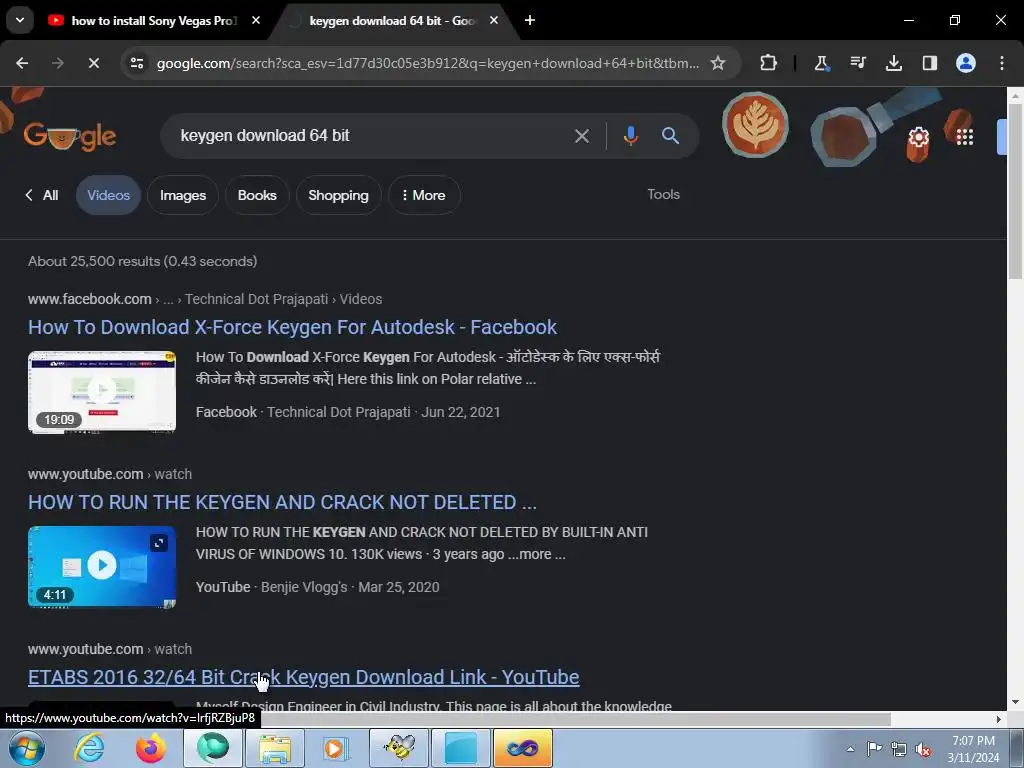Open the Google apps grid
This screenshot has height=768, width=1024.
point(965,136)
